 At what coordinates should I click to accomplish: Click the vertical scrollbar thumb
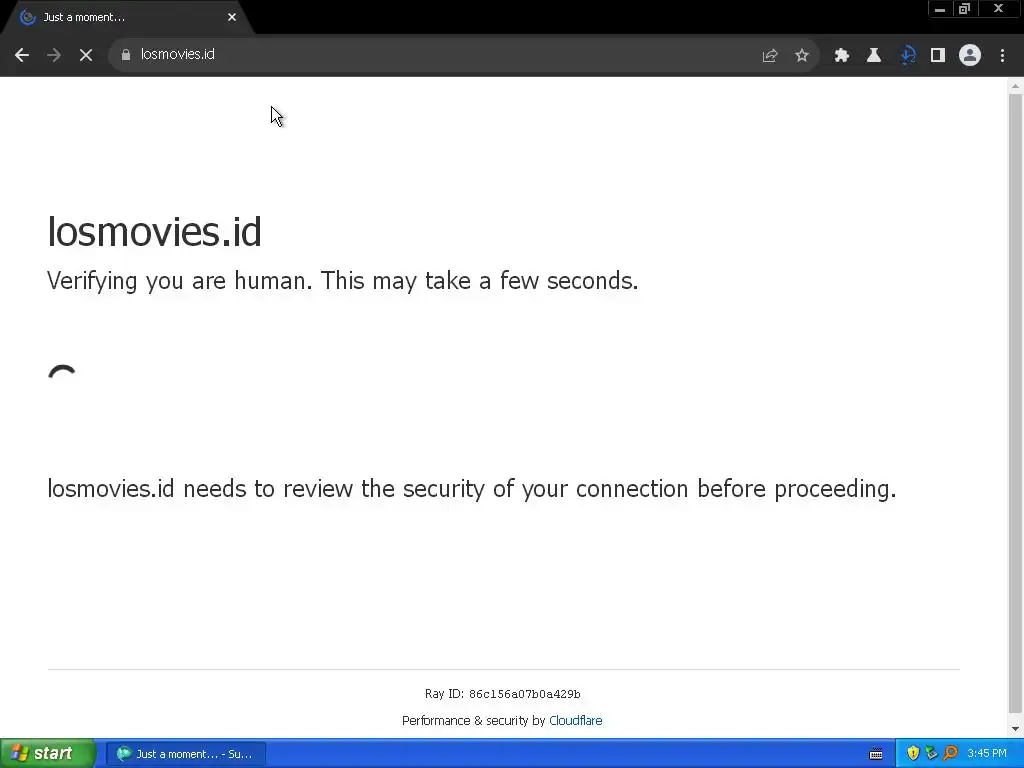tap(1015, 404)
